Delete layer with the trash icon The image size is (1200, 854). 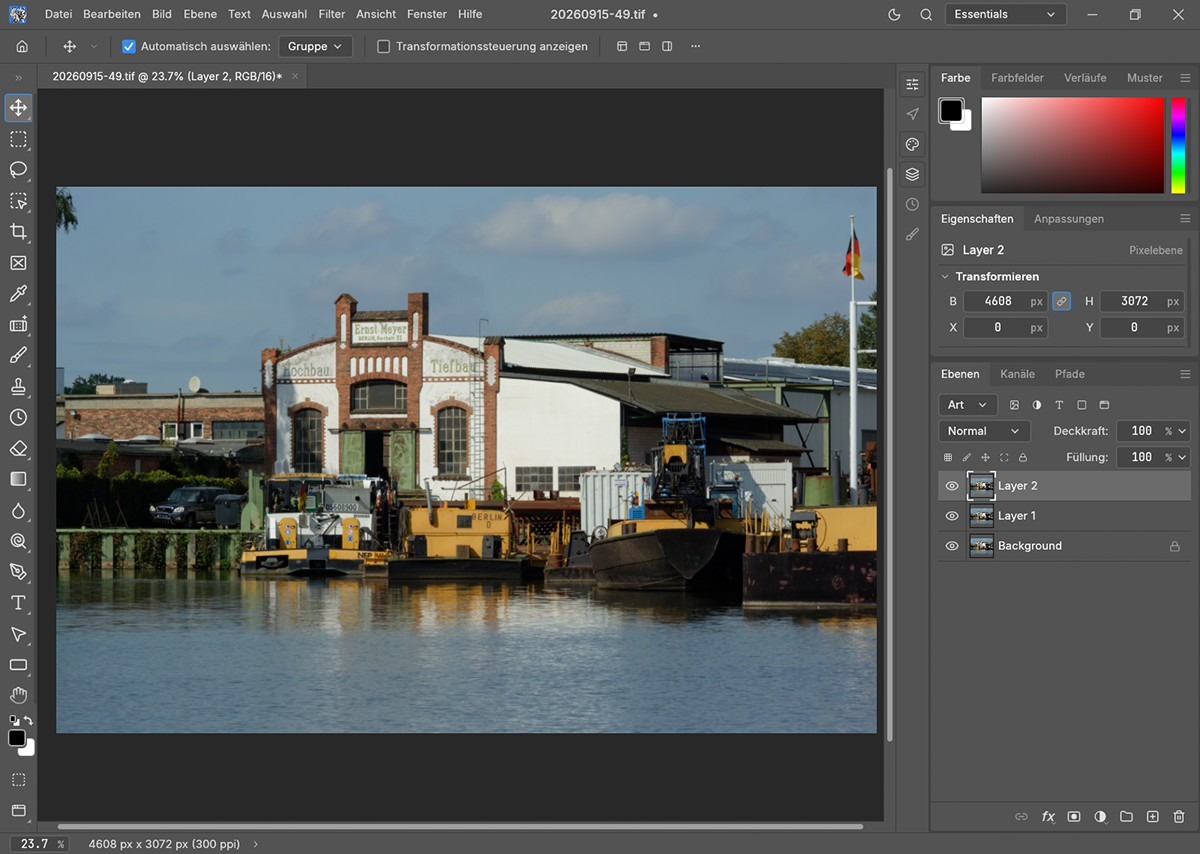point(1179,817)
